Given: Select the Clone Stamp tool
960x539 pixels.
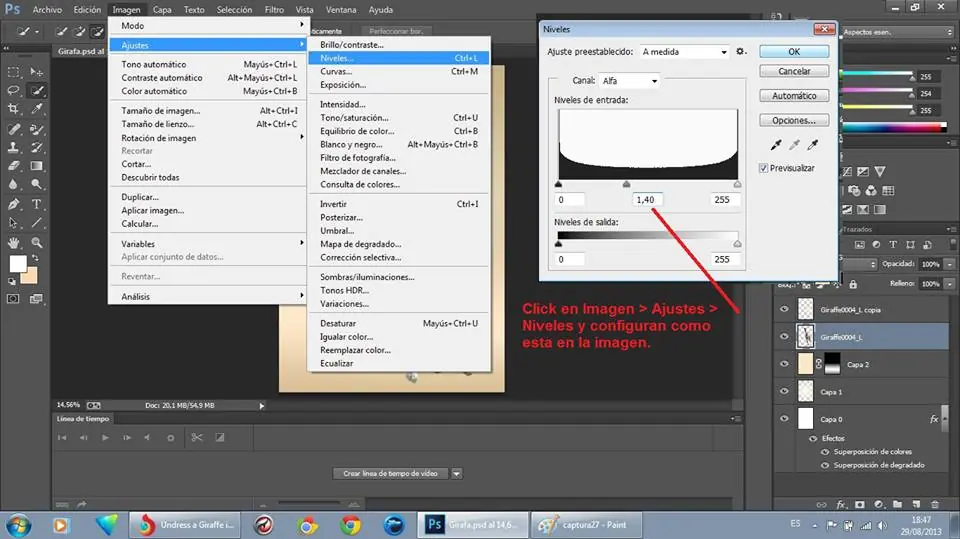Looking at the screenshot, I should (13, 147).
